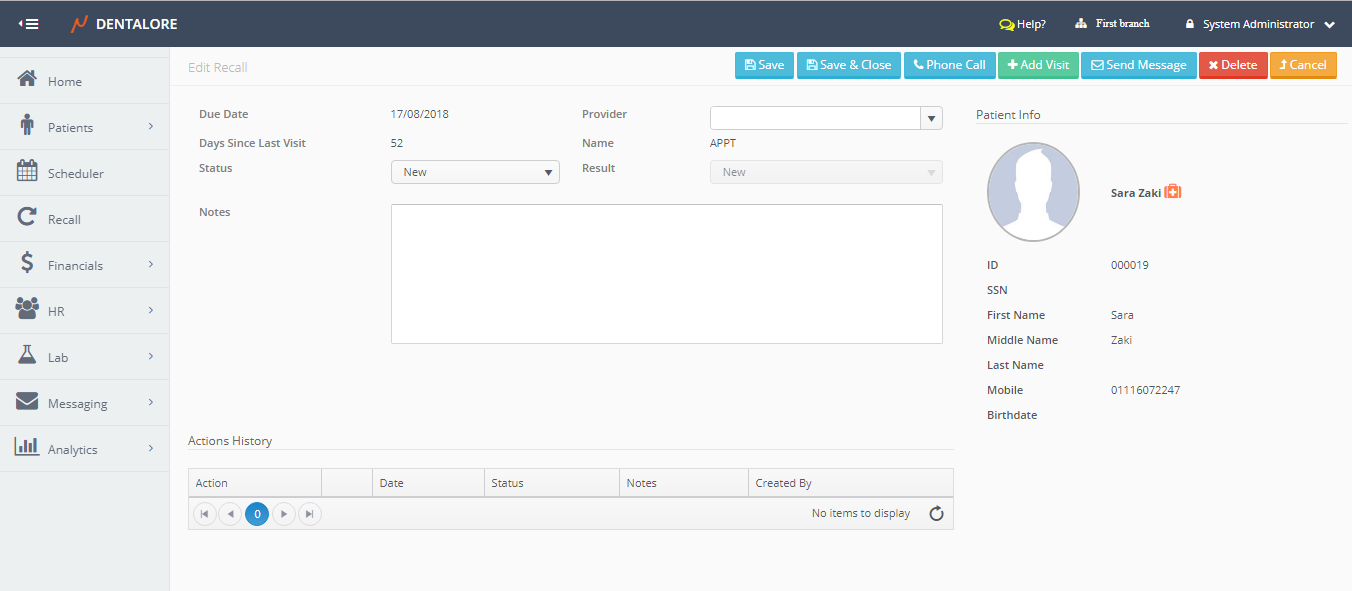Click inside the Notes text area
Image resolution: width=1352 pixels, height=591 pixels.
click(x=666, y=274)
